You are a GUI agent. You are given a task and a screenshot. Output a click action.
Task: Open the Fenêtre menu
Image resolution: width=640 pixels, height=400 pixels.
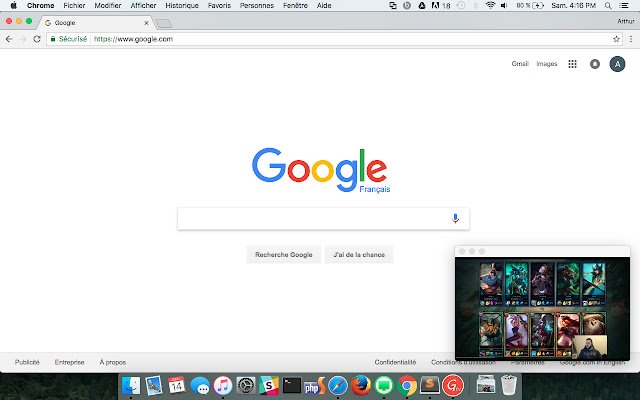295,6
